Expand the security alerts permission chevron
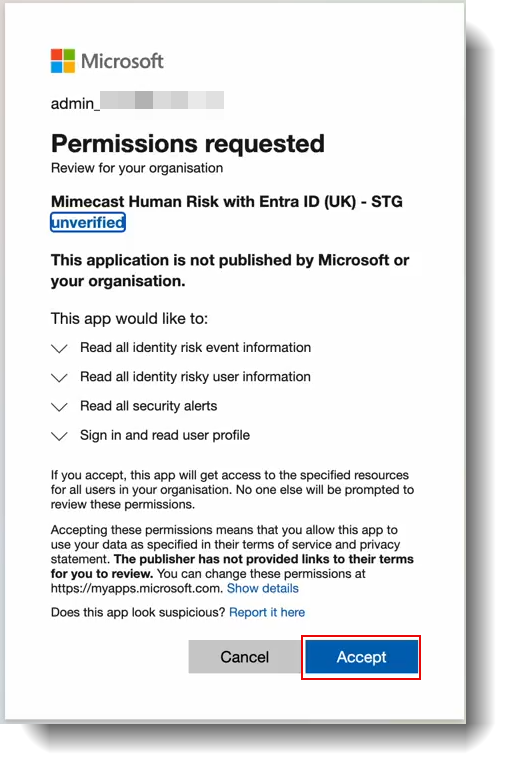The width and height of the screenshot is (516, 774). (x=59, y=407)
